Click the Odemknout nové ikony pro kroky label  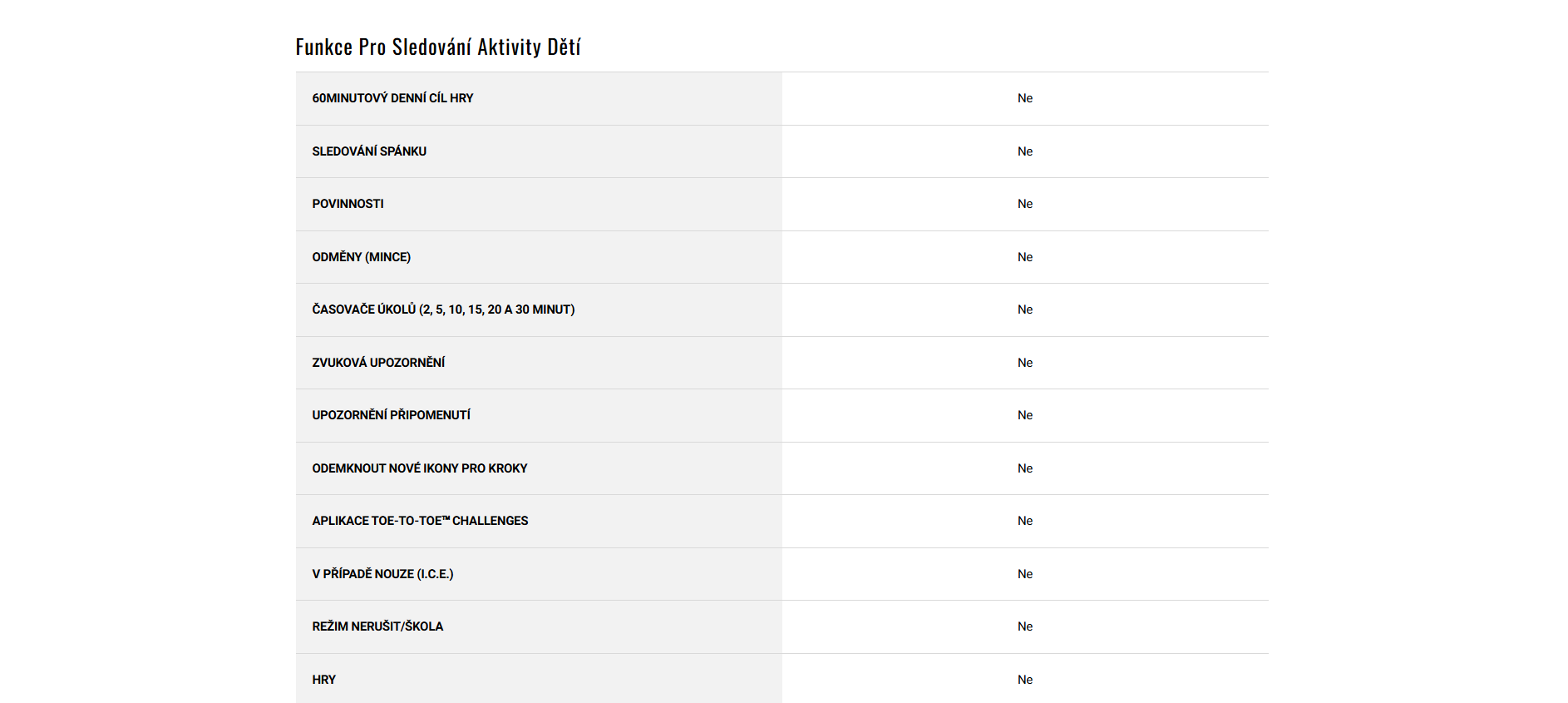[419, 468]
